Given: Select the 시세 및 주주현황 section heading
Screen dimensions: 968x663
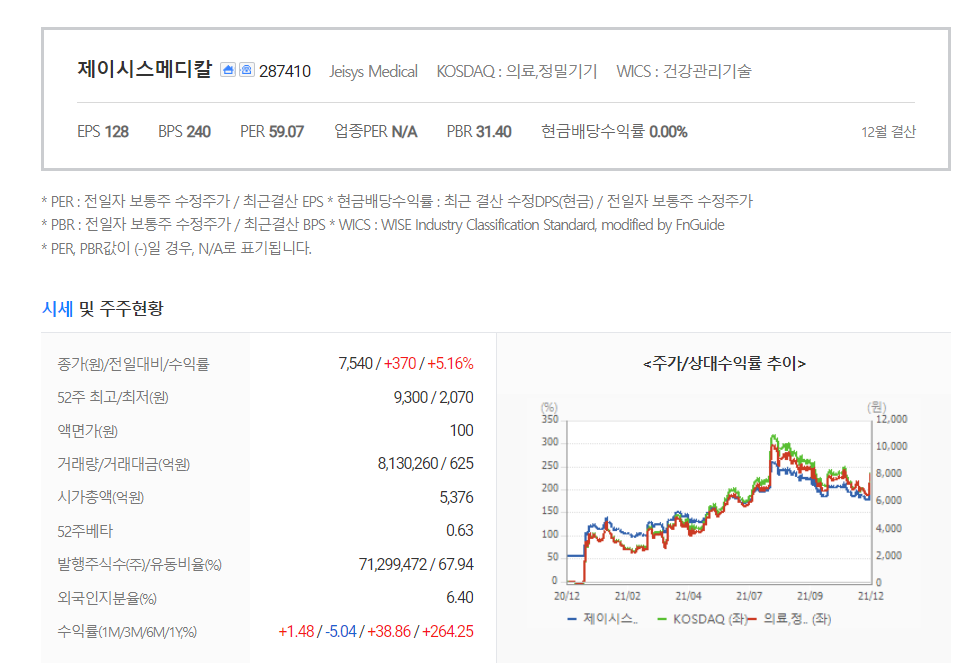Looking at the screenshot, I should pyautogui.click(x=102, y=308).
